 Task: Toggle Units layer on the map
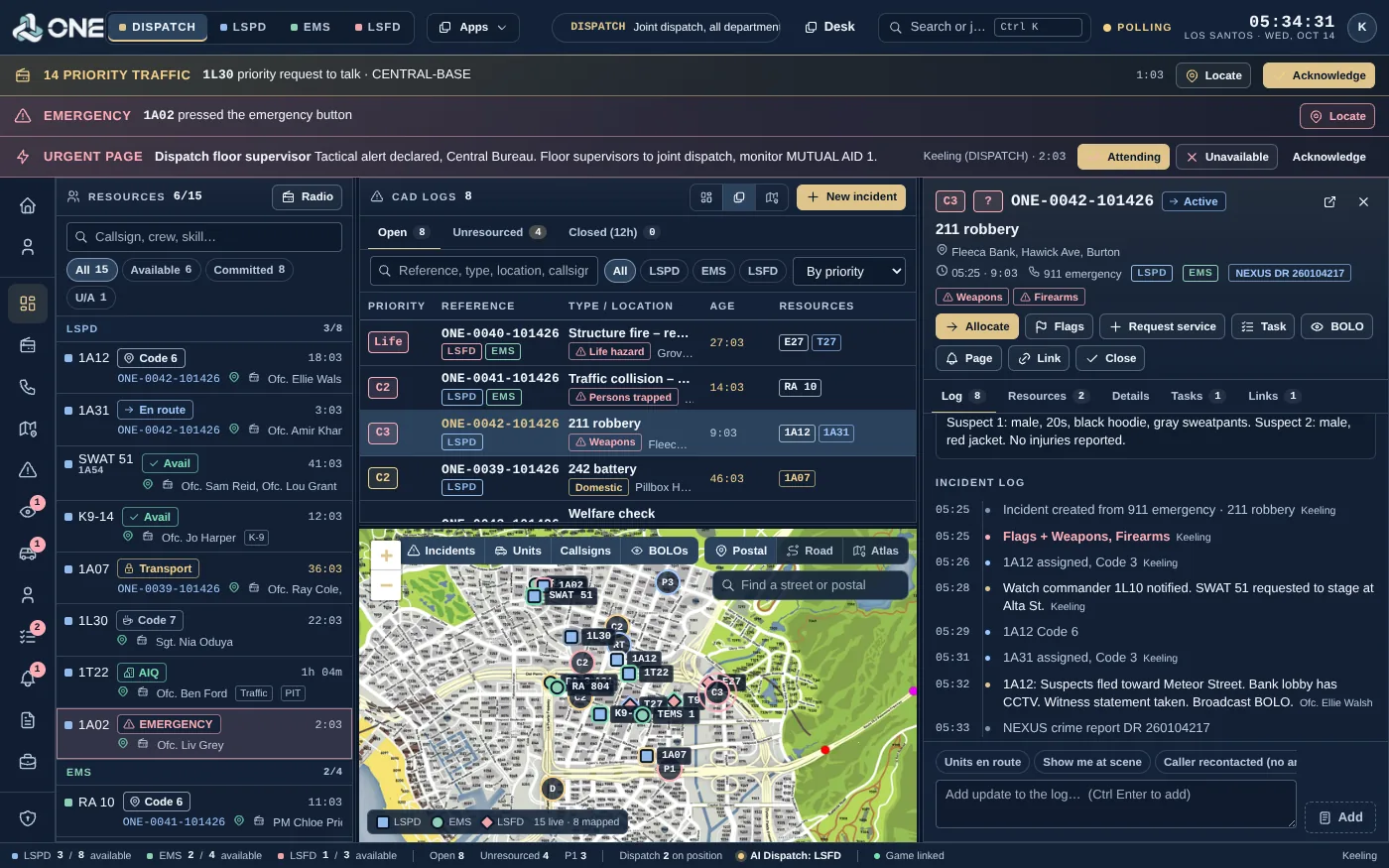click(x=516, y=551)
